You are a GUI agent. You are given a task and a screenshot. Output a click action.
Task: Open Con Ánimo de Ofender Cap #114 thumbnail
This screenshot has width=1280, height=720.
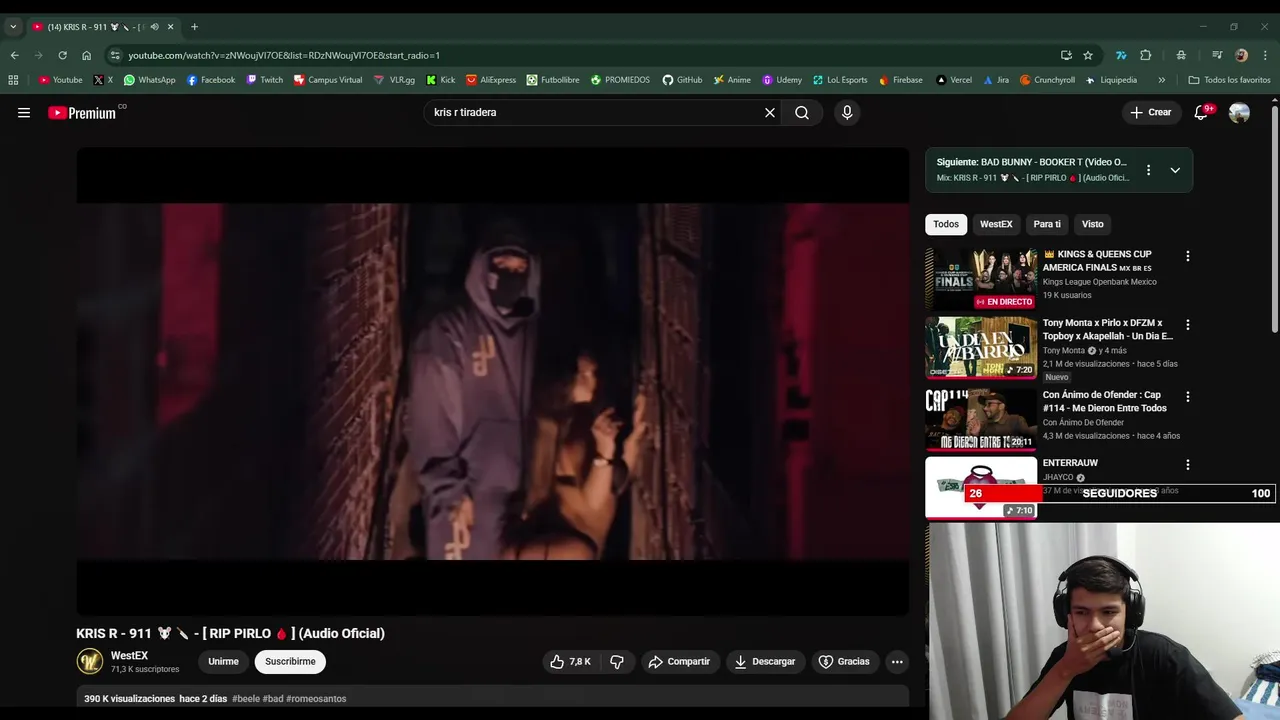coord(981,418)
